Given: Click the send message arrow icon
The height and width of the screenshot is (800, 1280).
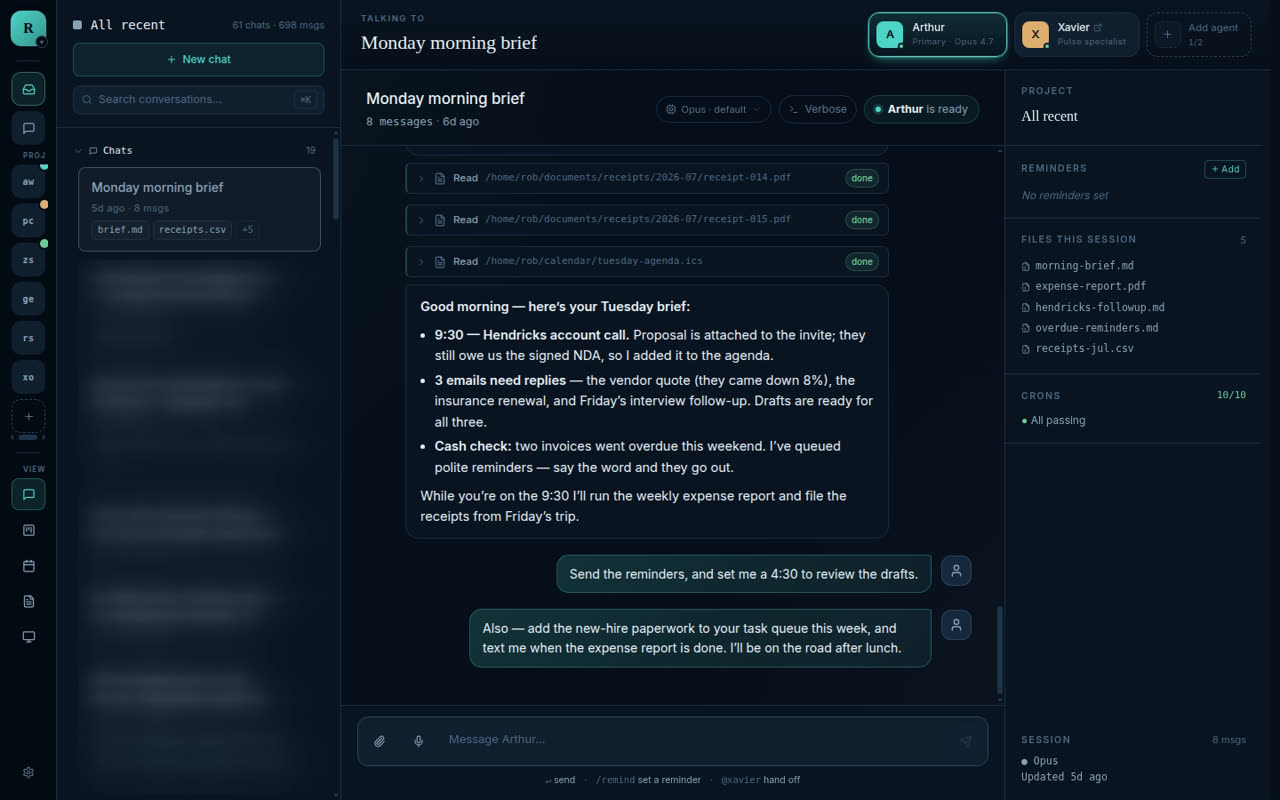Looking at the screenshot, I should coord(965,741).
